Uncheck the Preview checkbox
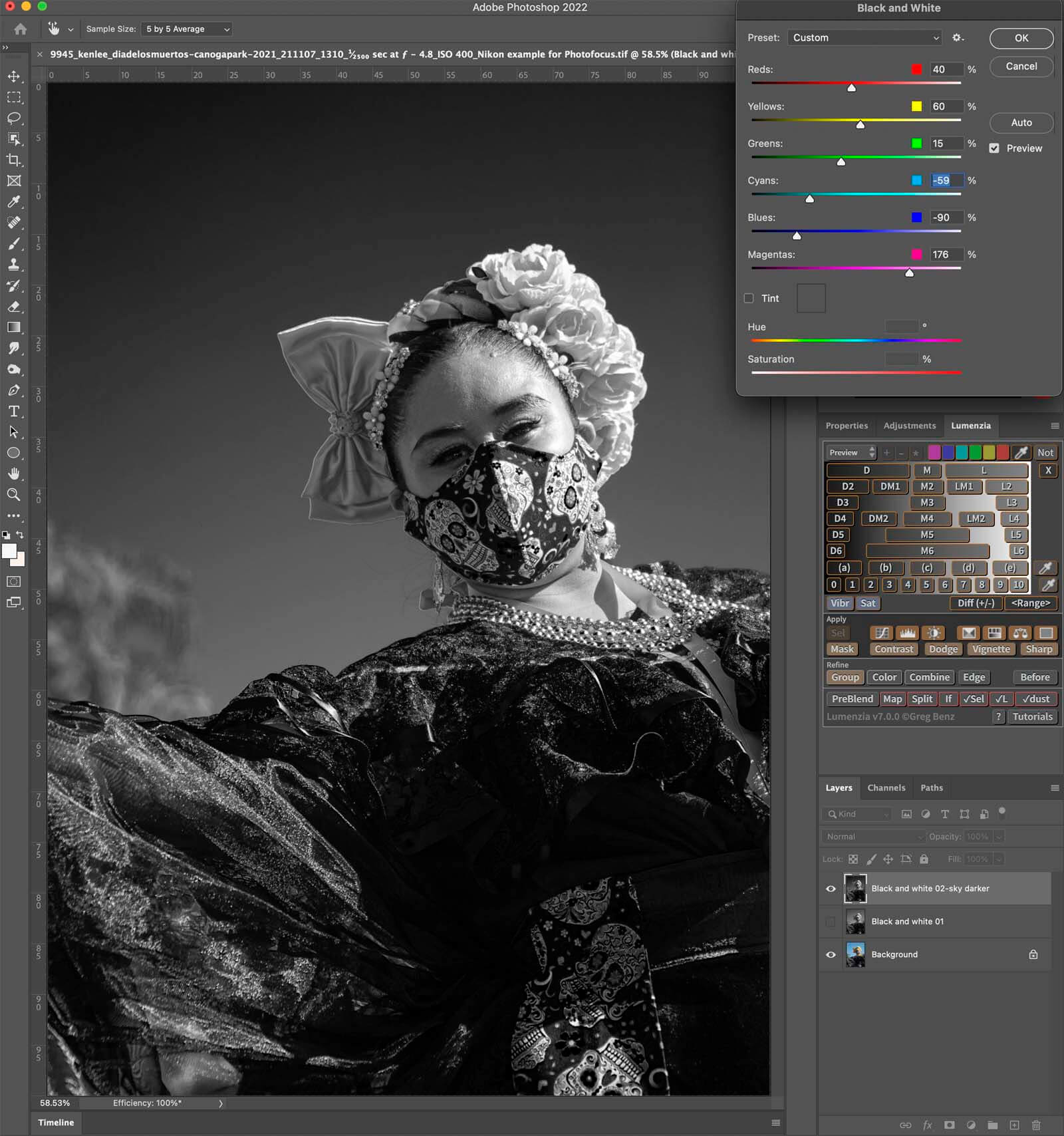 pos(994,148)
